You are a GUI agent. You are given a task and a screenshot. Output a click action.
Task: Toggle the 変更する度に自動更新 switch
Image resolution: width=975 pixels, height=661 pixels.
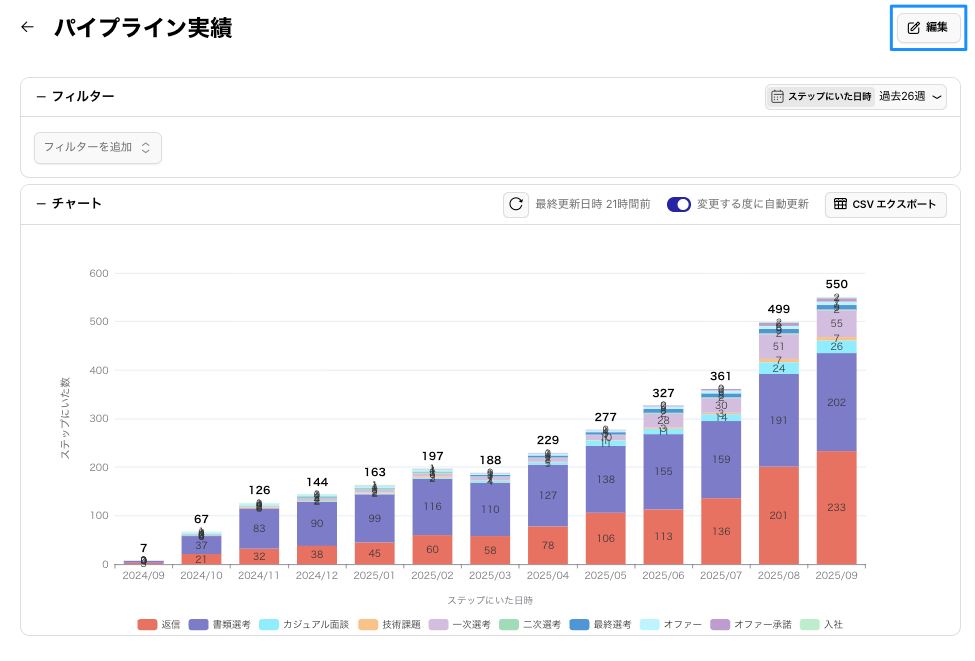679,204
